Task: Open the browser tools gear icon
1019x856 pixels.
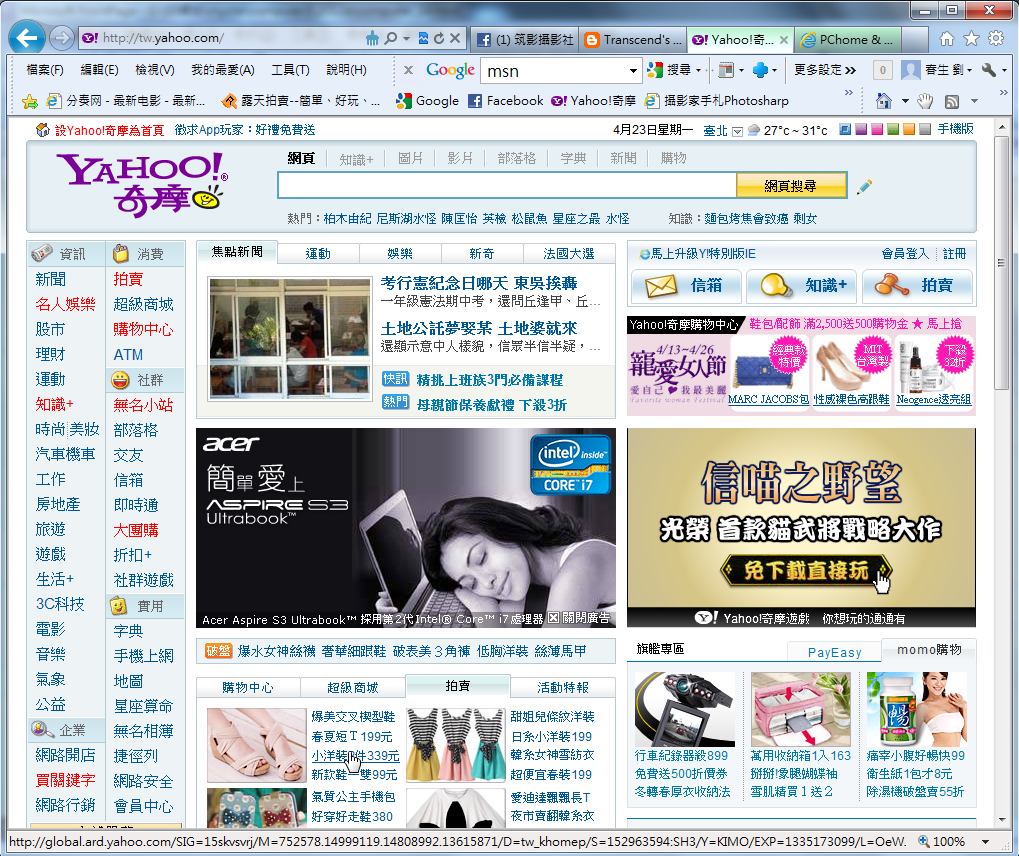Action: pos(996,39)
